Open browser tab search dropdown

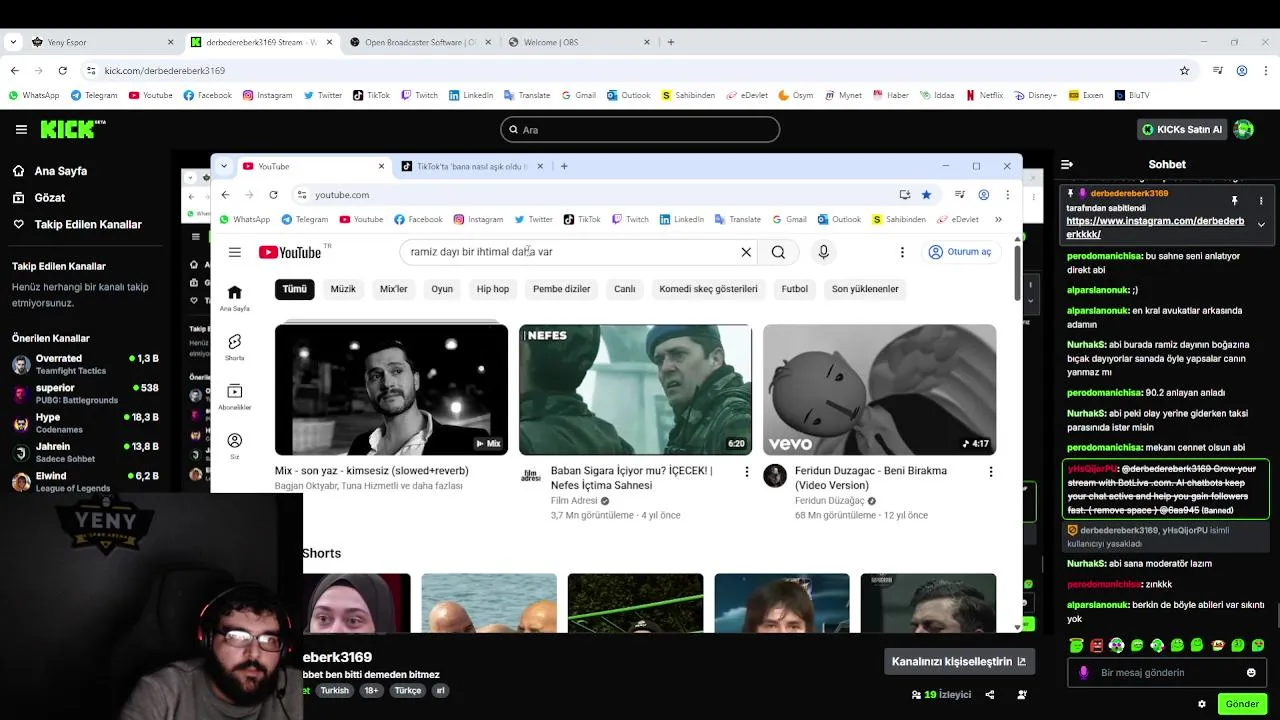[11, 42]
